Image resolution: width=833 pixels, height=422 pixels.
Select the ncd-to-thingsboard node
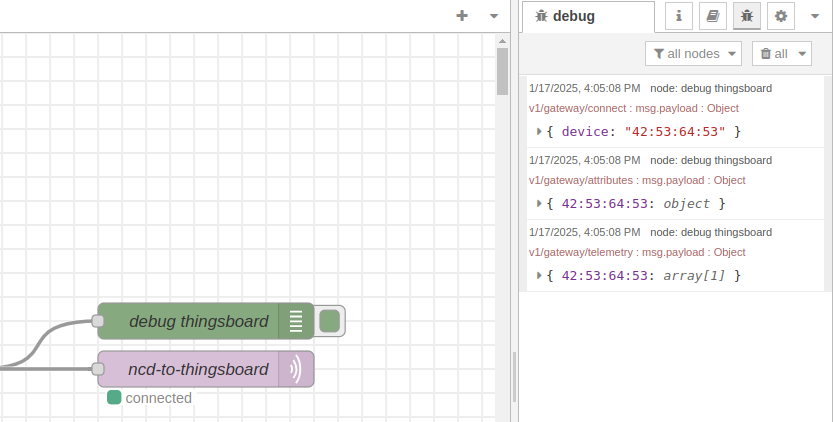click(x=197, y=369)
